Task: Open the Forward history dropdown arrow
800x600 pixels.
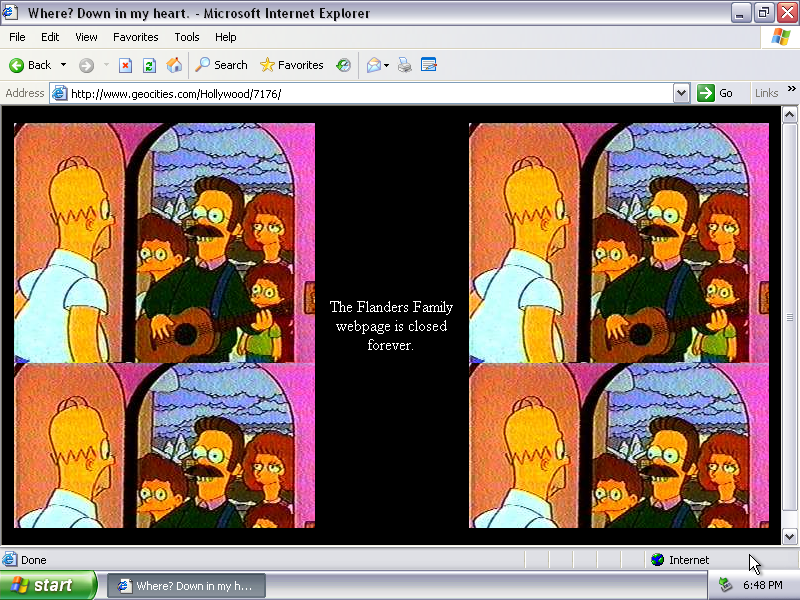Action: 106,65
